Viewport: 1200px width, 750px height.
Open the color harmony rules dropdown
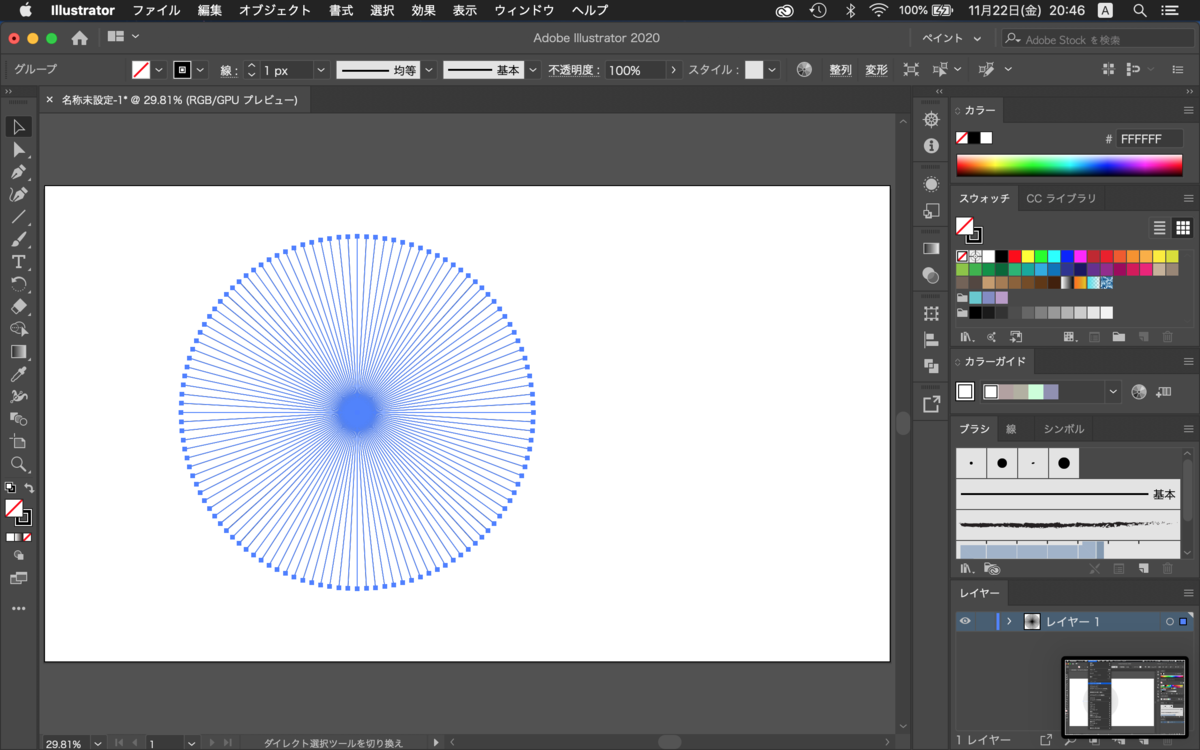[1115, 390]
